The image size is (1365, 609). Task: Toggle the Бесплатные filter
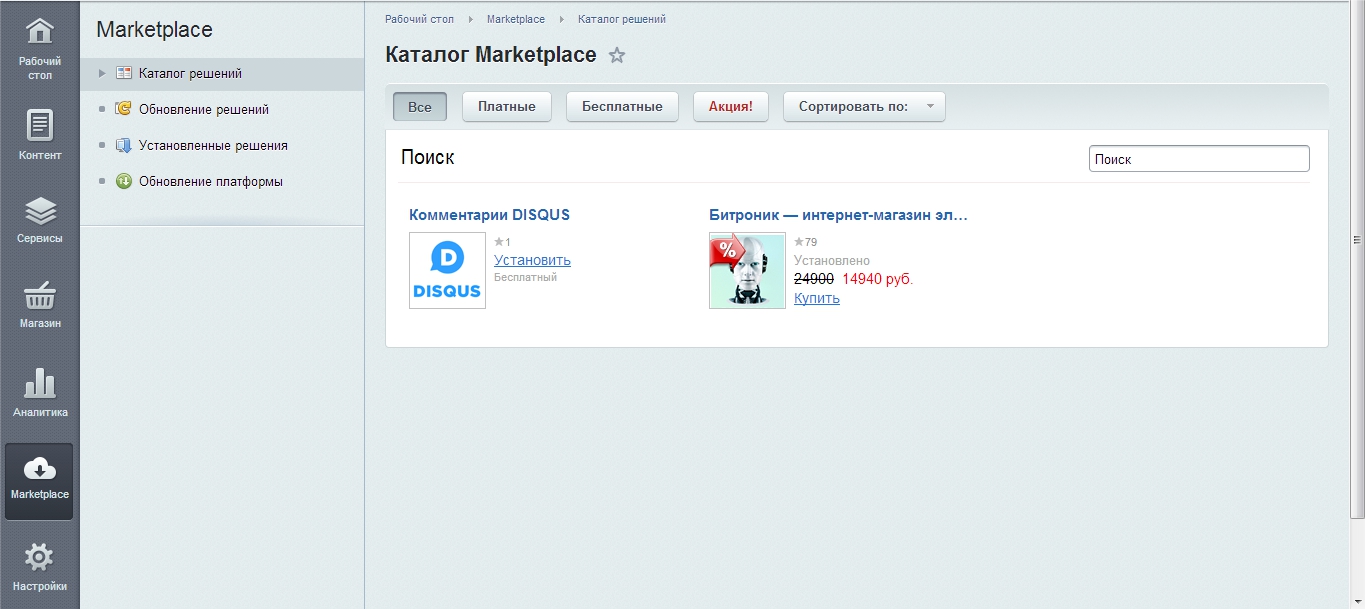[622, 106]
